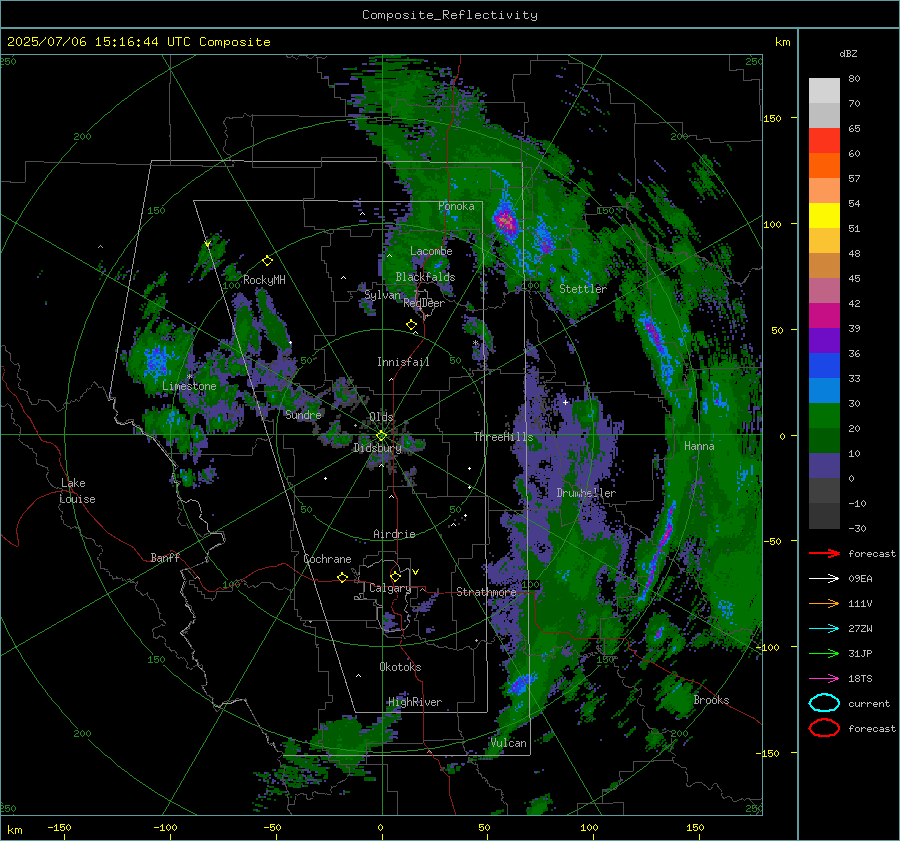Click the Banff label
This screenshot has width=900, height=841.
point(165,557)
